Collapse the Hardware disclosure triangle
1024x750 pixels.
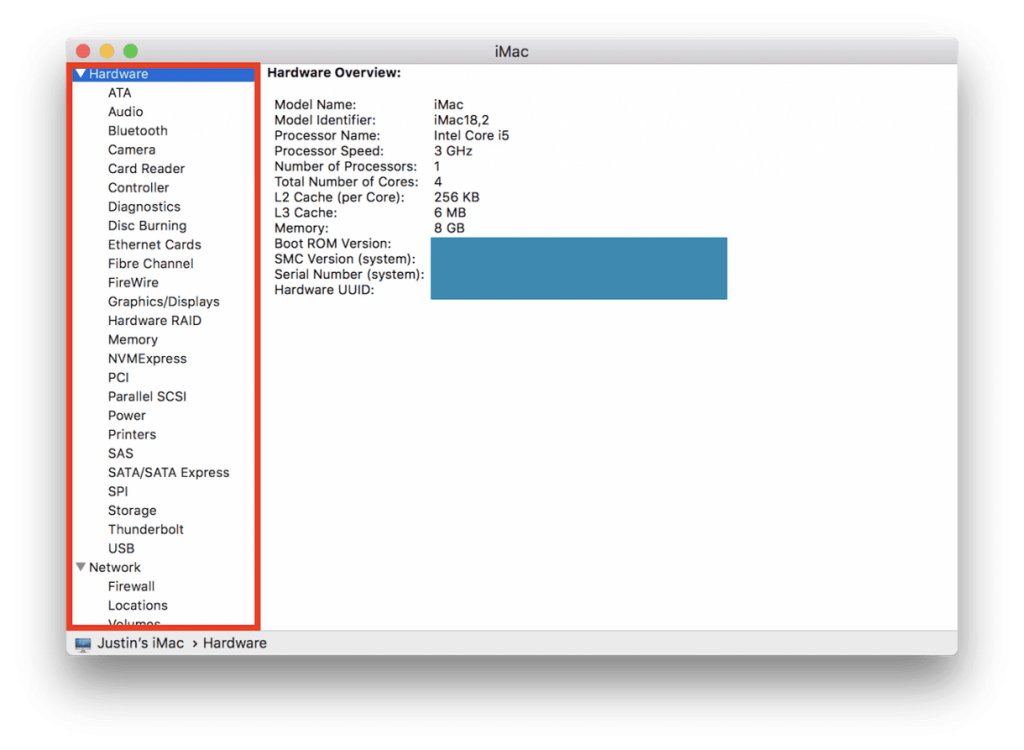pos(80,74)
